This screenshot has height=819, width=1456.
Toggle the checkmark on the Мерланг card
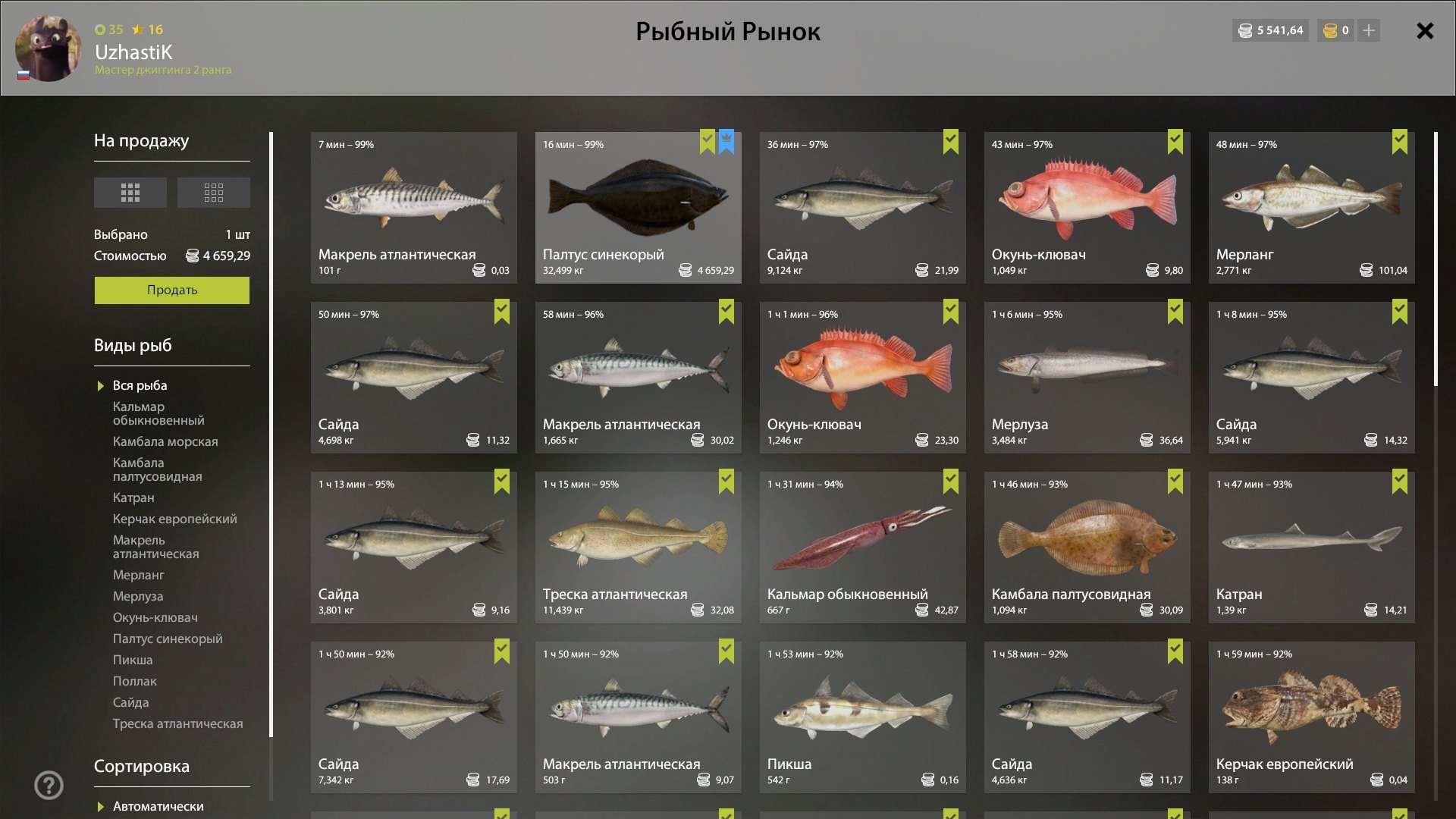coord(1400,142)
